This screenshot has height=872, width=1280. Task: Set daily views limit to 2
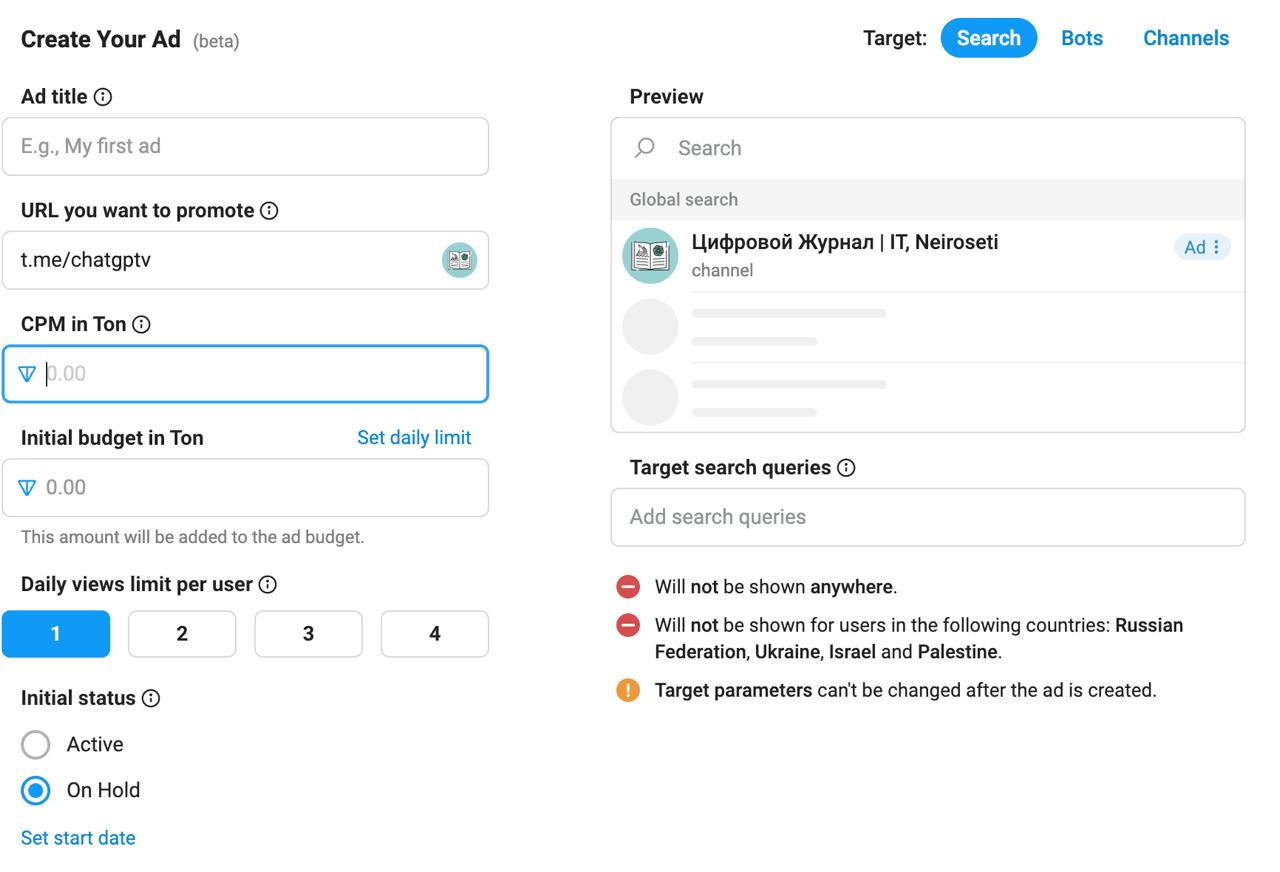coord(182,634)
